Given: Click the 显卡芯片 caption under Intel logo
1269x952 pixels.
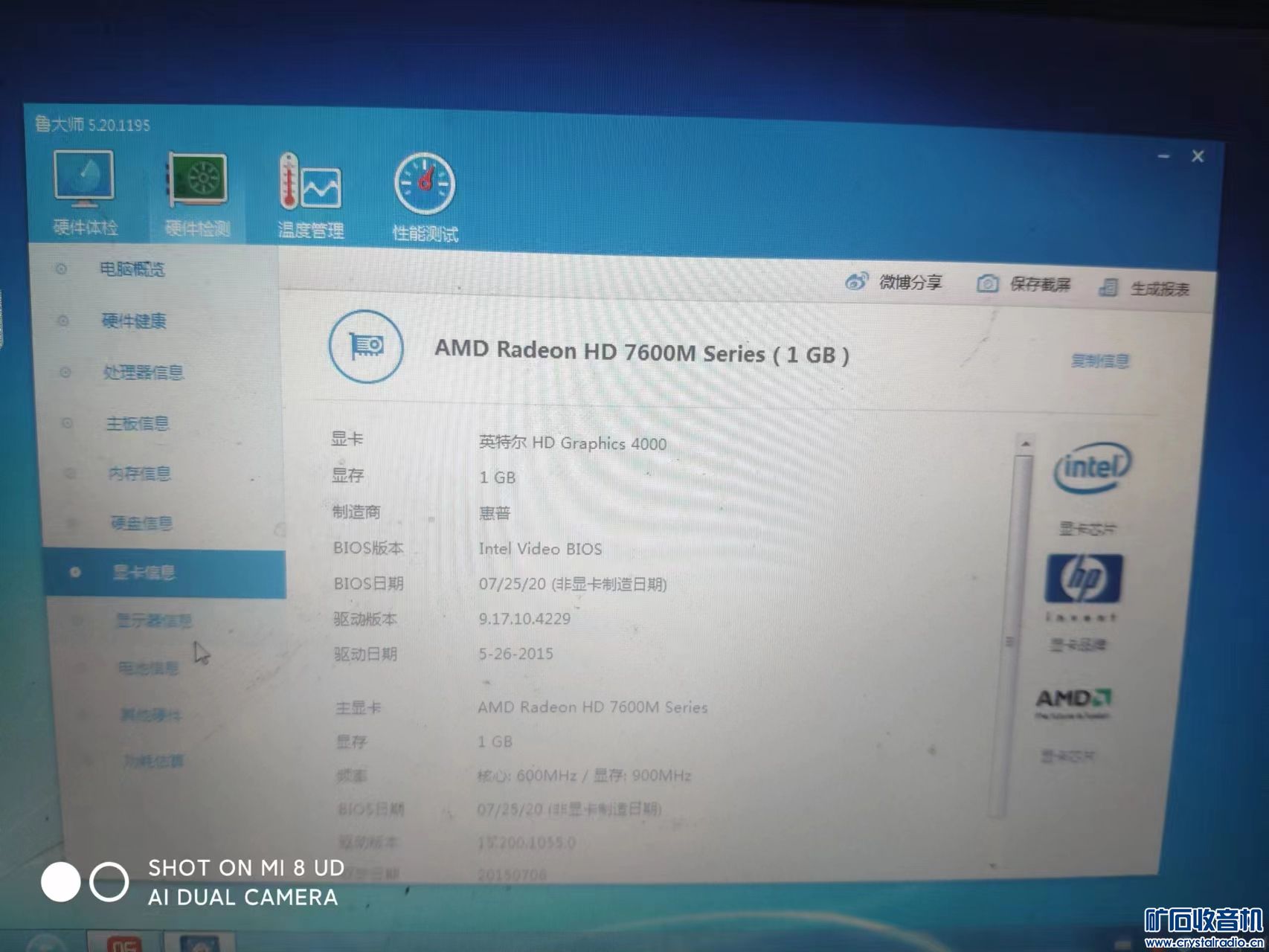Looking at the screenshot, I should (x=1088, y=529).
